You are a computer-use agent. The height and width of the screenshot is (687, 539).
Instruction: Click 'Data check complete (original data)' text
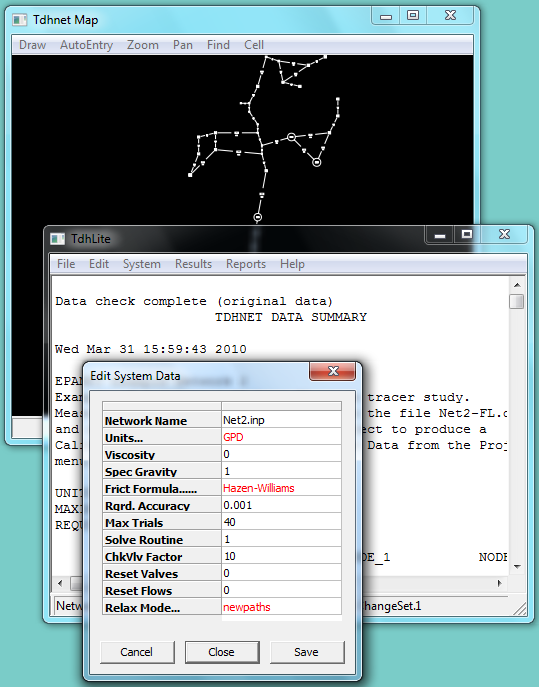click(x=194, y=301)
